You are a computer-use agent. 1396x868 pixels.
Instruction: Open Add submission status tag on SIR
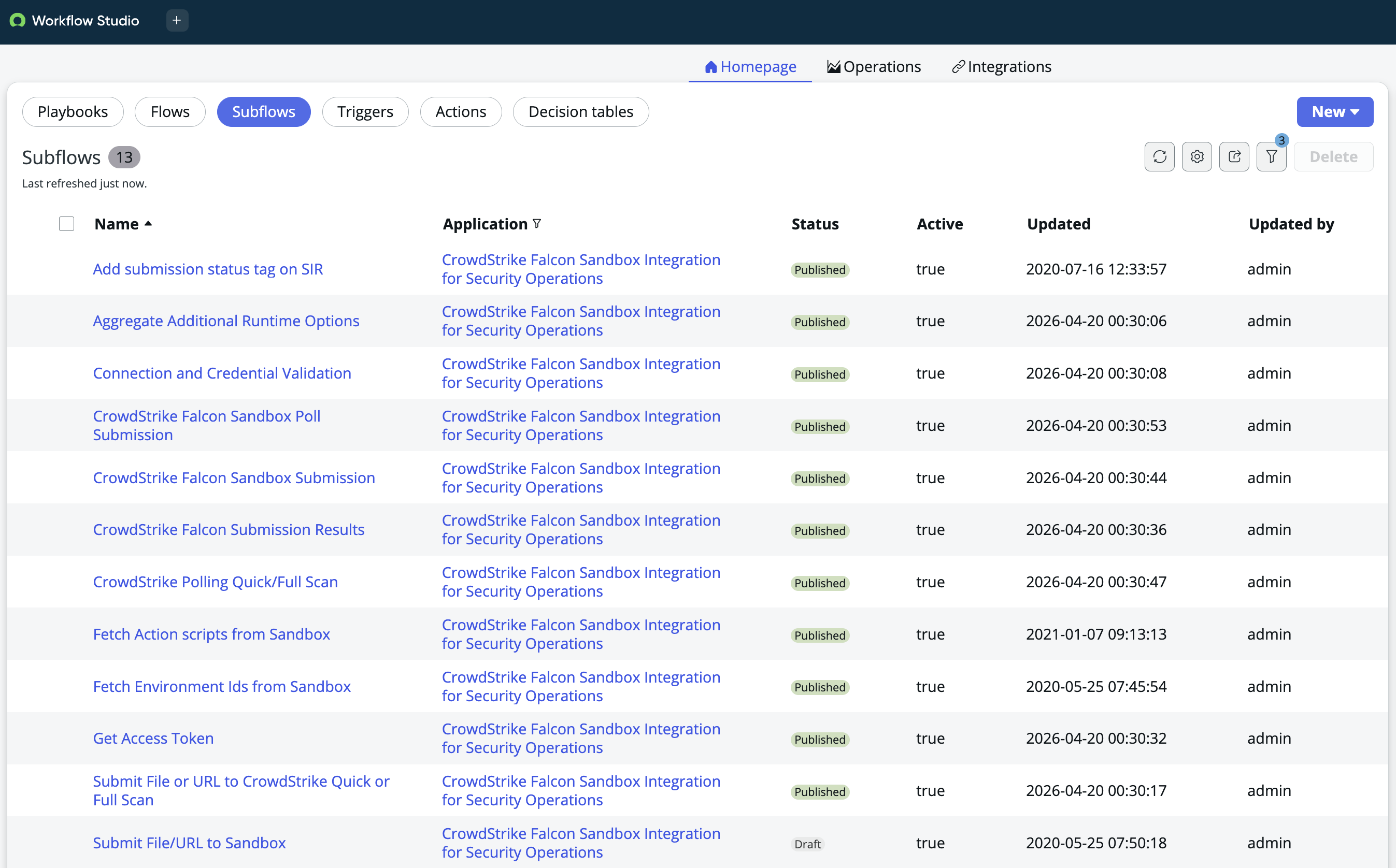click(x=208, y=269)
